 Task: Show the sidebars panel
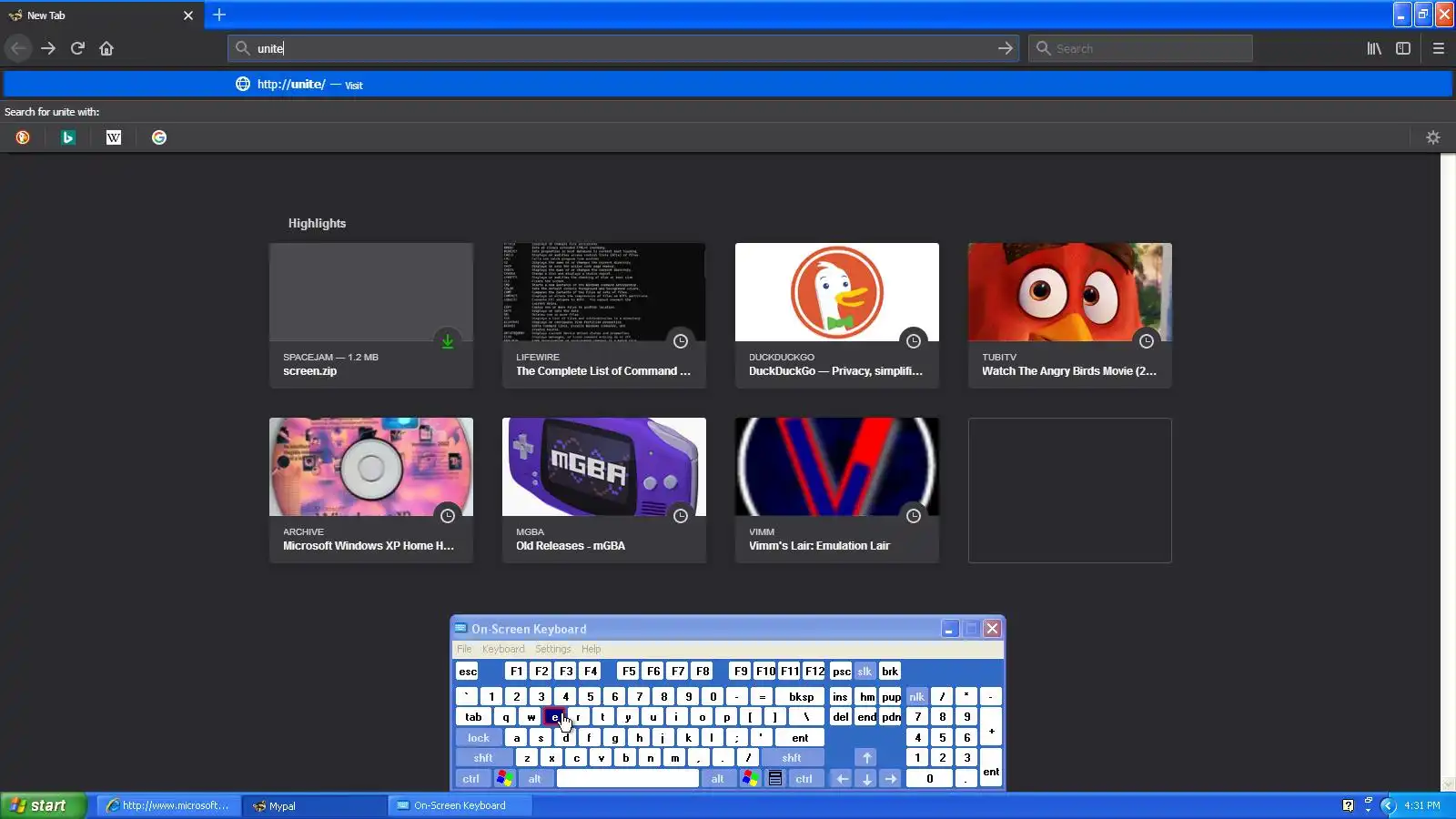pyautogui.click(x=1403, y=48)
